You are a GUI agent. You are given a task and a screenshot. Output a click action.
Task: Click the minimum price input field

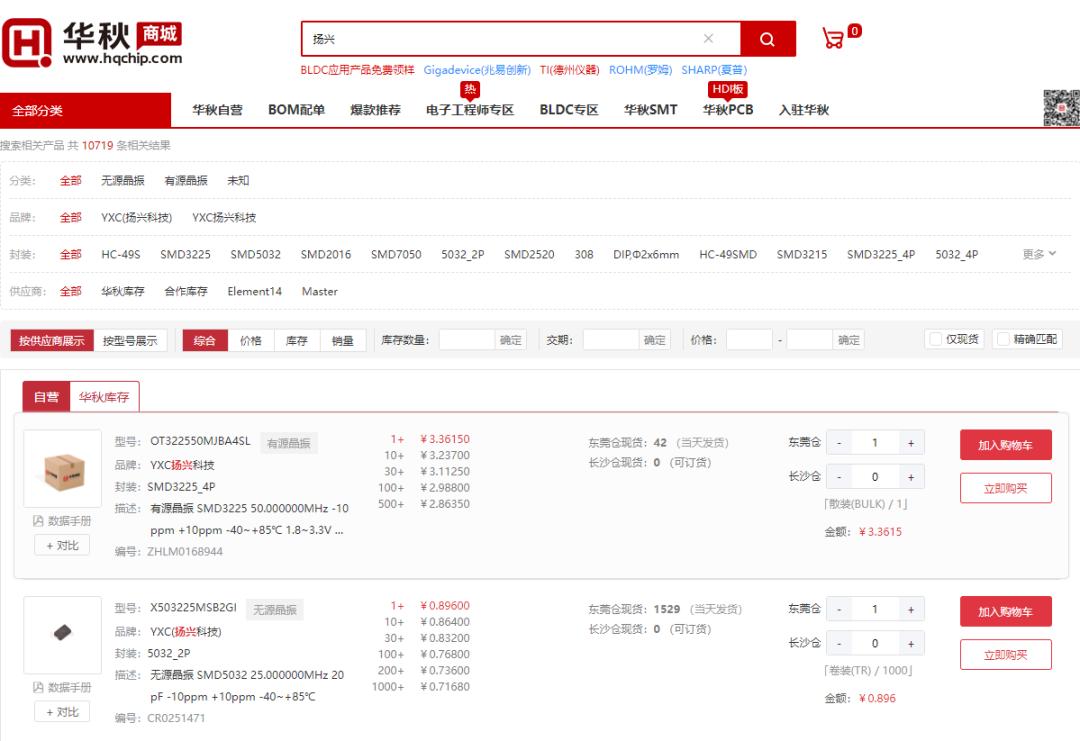click(x=749, y=340)
